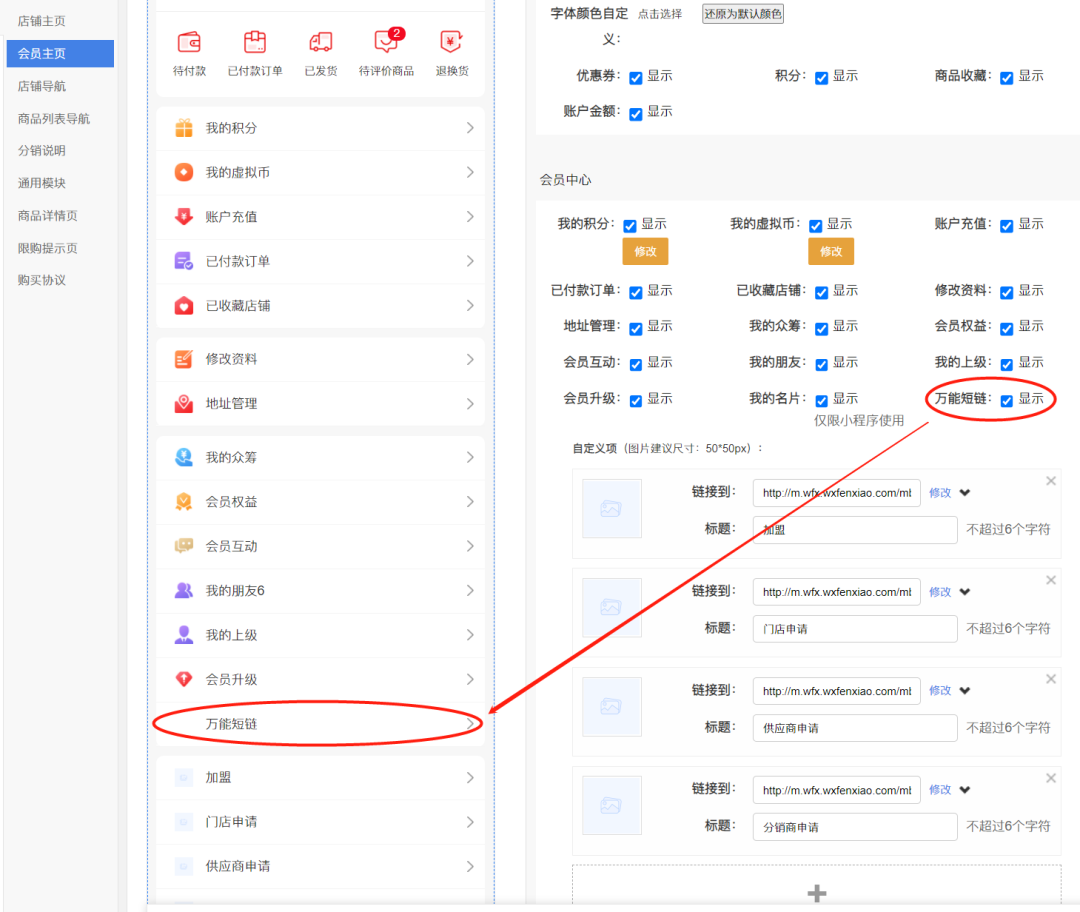
Task: Click 还原为默认颜色 button
Action: (742, 14)
